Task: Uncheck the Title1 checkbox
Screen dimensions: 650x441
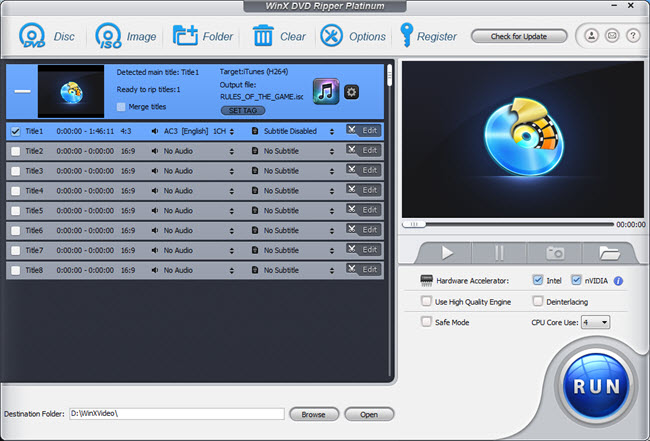Action: [16, 131]
